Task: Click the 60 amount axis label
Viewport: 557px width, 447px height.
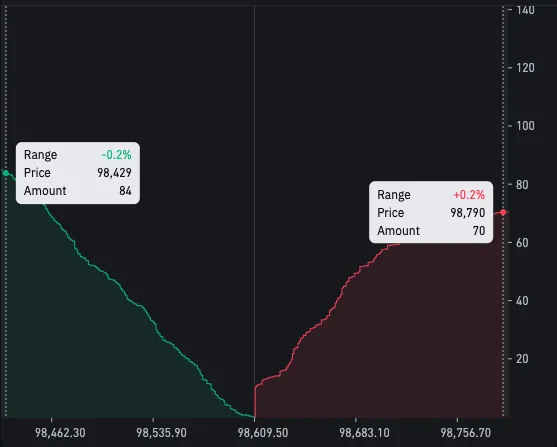Action: coord(522,243)
